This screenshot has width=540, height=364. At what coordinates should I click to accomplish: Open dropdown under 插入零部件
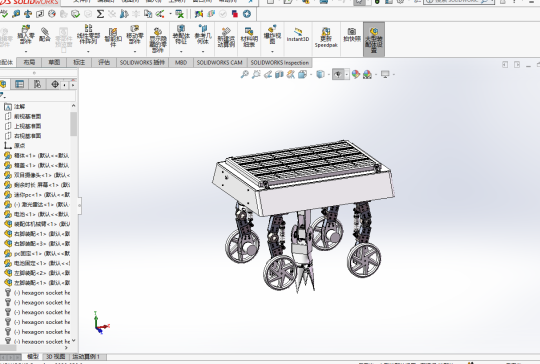point(26,52)
